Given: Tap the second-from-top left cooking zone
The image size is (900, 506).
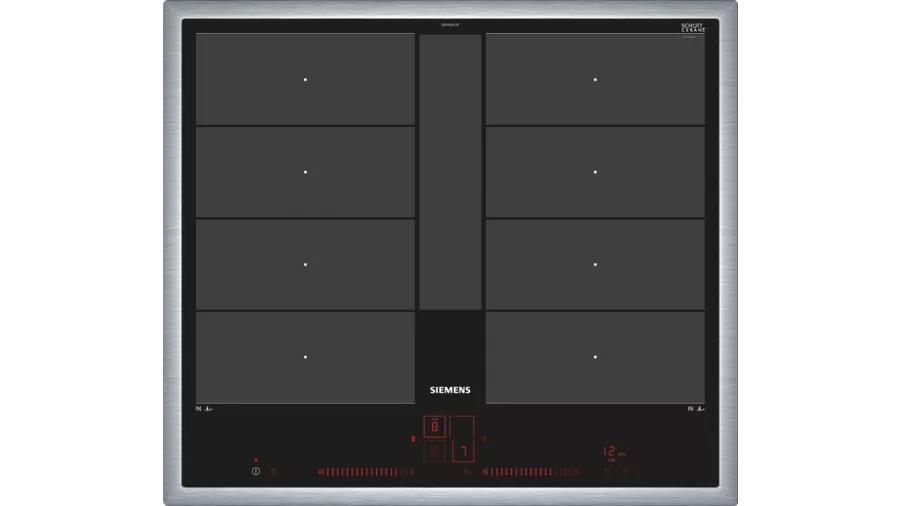Looking at the screenshot, I should pos(305,172).
